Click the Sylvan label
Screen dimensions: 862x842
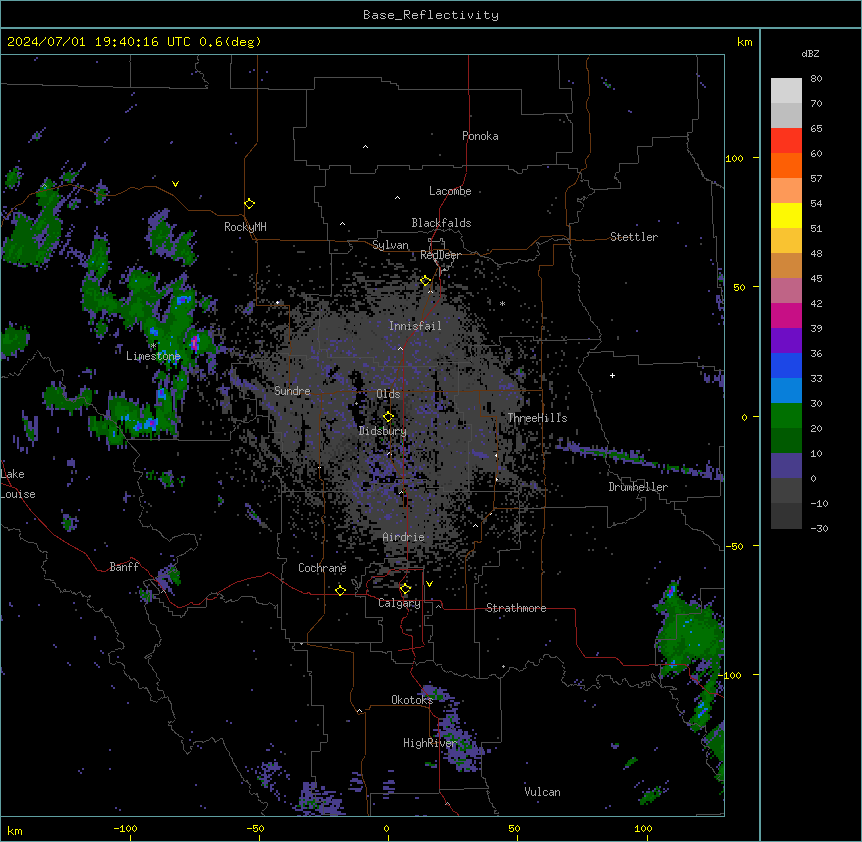(390, 245)
